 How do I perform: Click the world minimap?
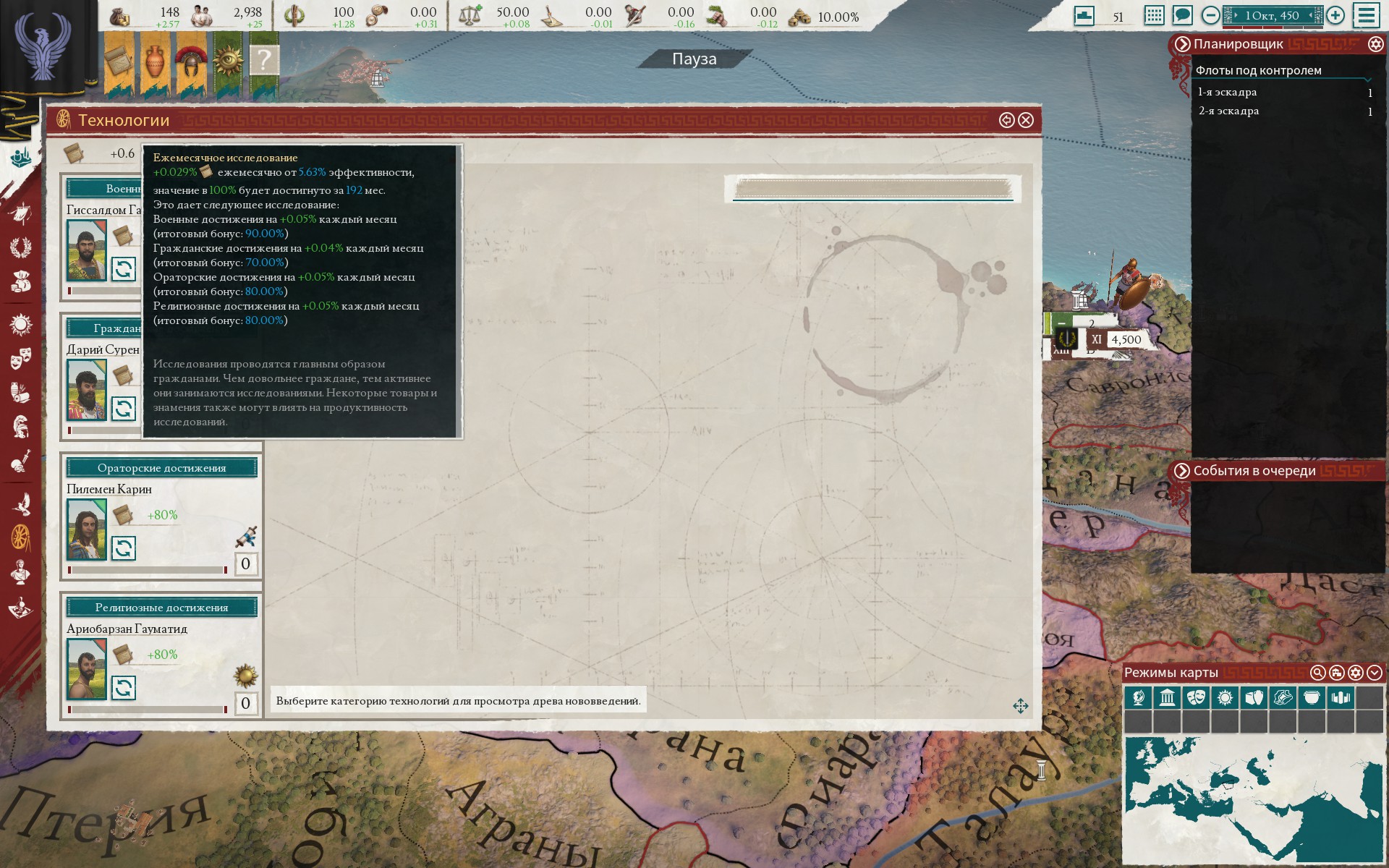tap(1253, 799)
